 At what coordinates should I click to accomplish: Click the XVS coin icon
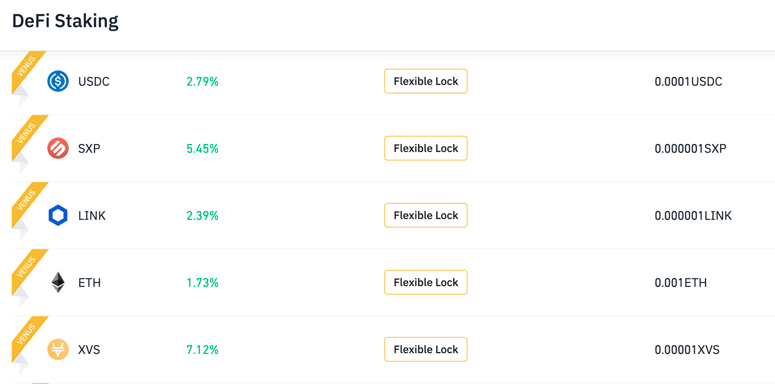58,349
